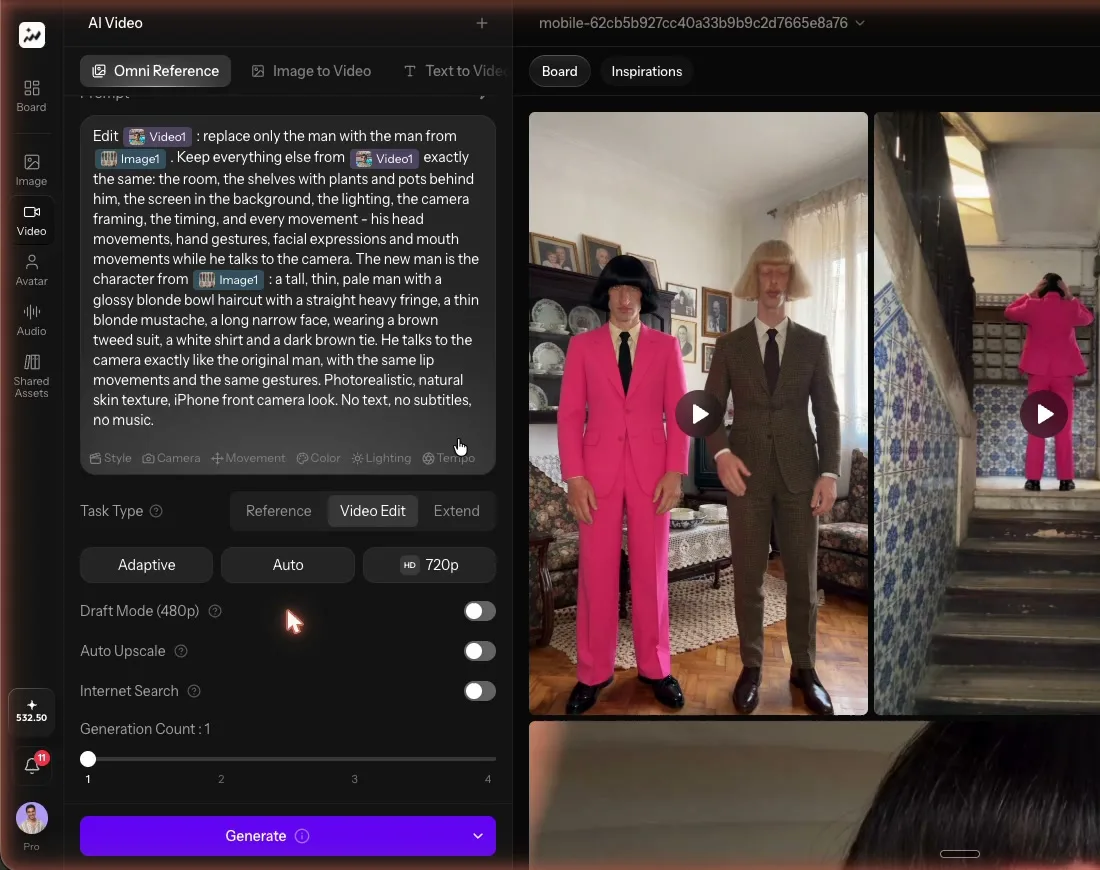Open the Image sidebar section

pos(32,170)
